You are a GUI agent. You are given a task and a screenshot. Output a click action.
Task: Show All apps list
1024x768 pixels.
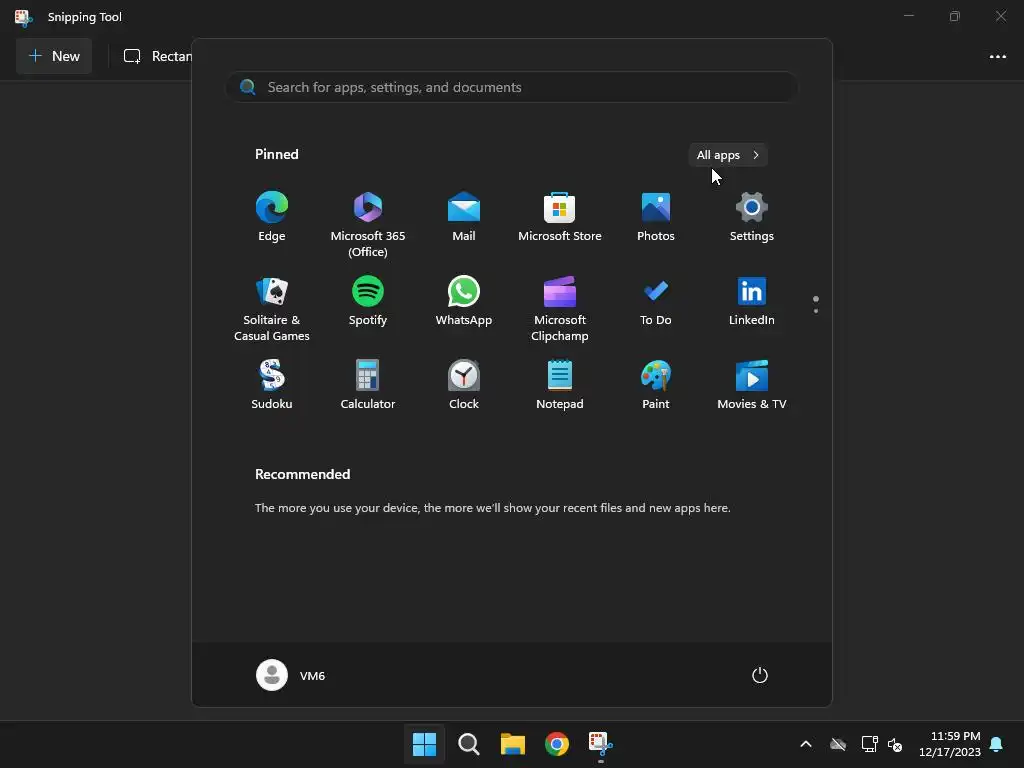click(x=728, y=155)
